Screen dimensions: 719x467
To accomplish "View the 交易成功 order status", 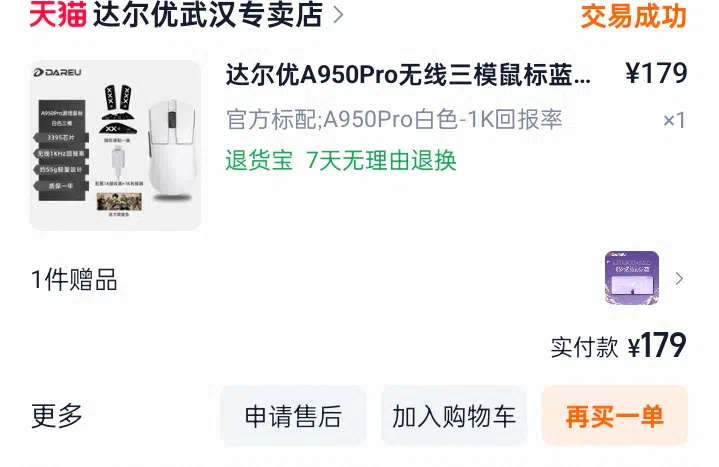I will coord(633,16).
